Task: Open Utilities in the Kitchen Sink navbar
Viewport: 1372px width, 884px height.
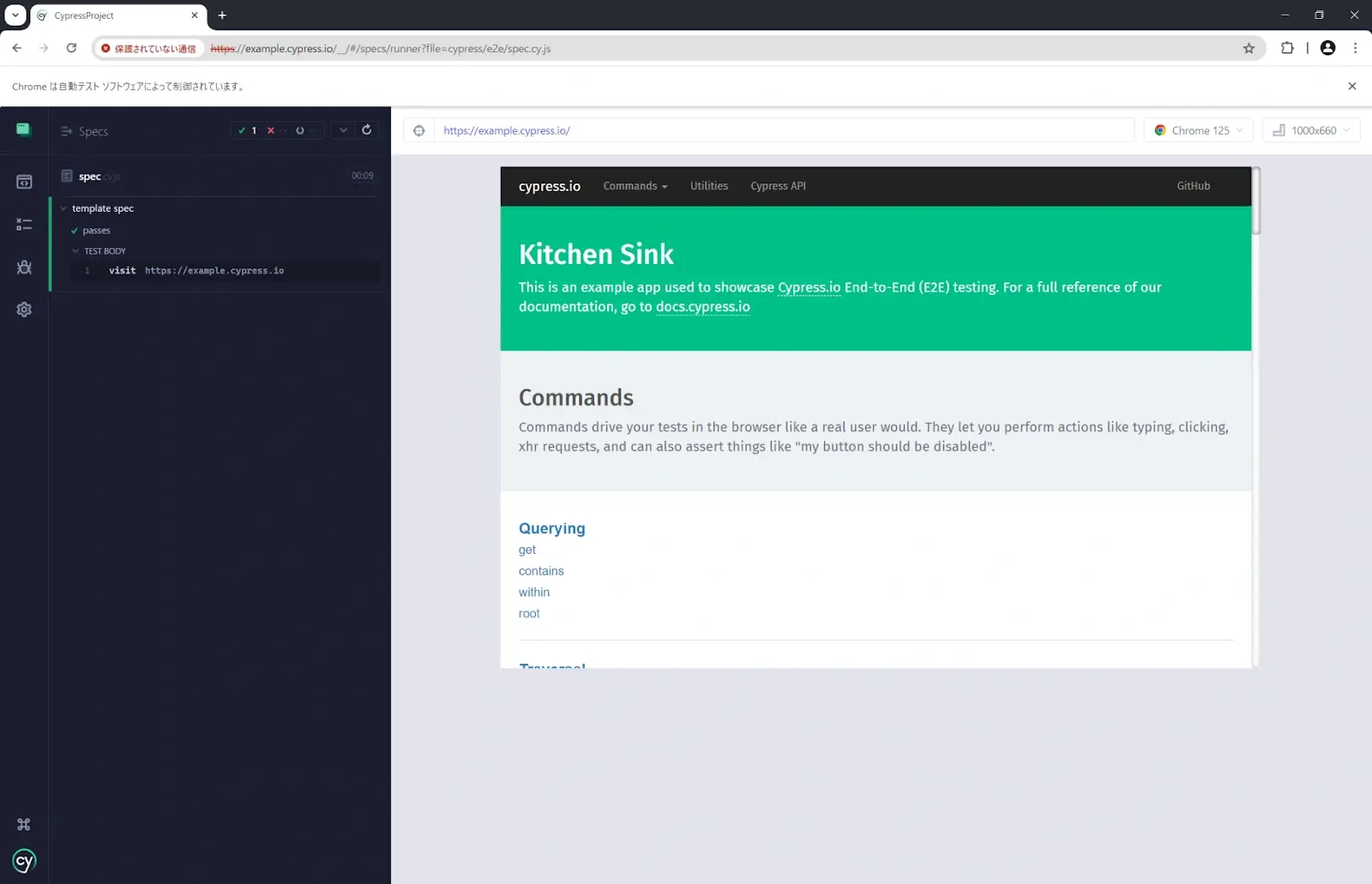Action: pyautogui.click(x=709, y=186)
